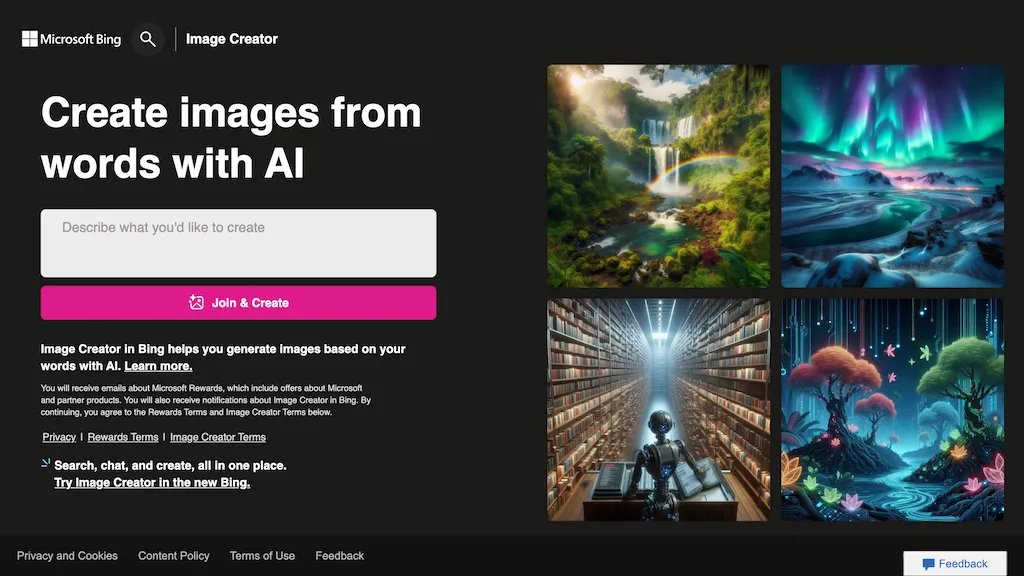The width and height of the screenshot is (1024, 576).
Task: Click the sparkle icon beside Search, chat, and create
Action: click(45, 463)
